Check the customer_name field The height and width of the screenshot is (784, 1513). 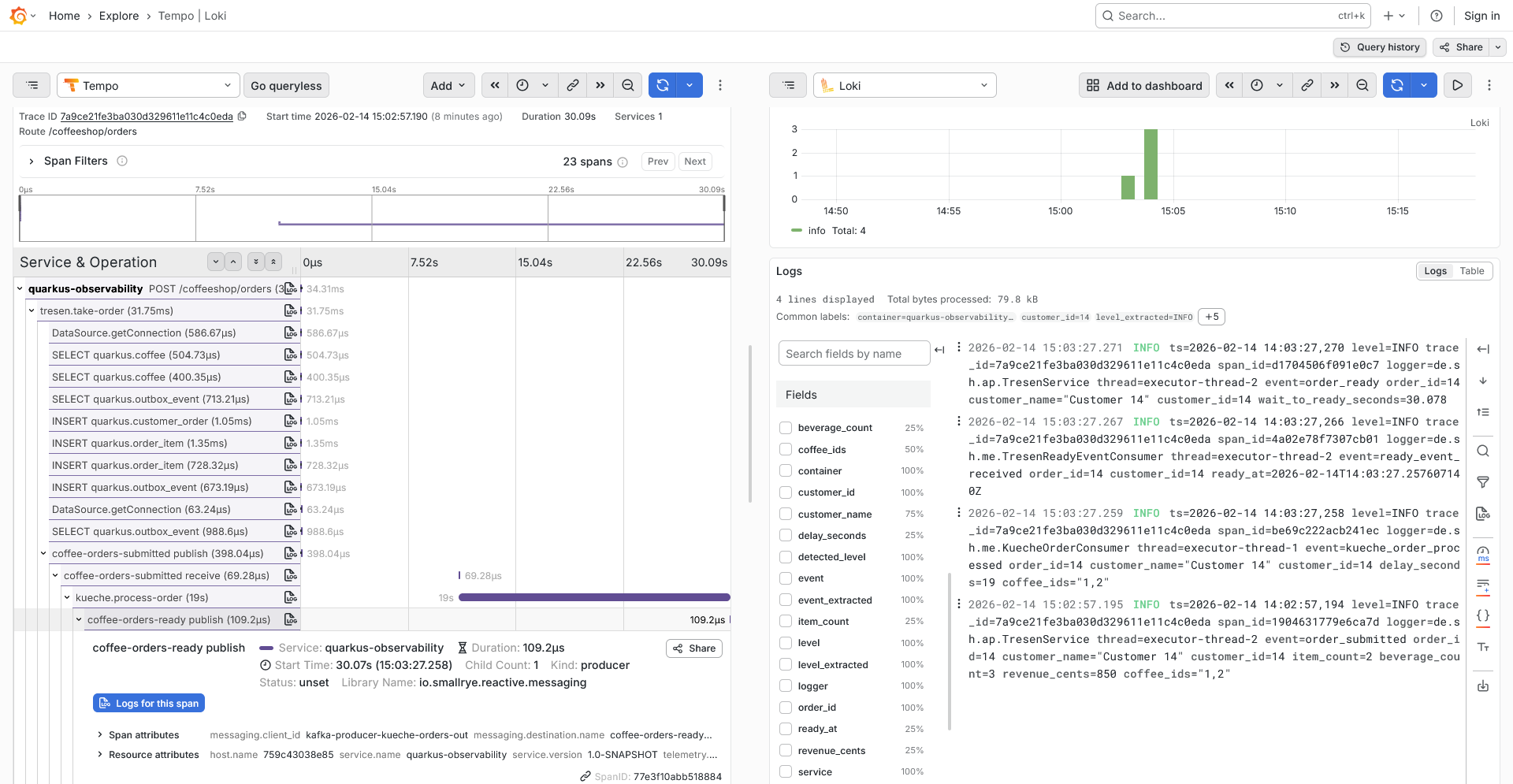pyautogui.click(x=785, y=514)
